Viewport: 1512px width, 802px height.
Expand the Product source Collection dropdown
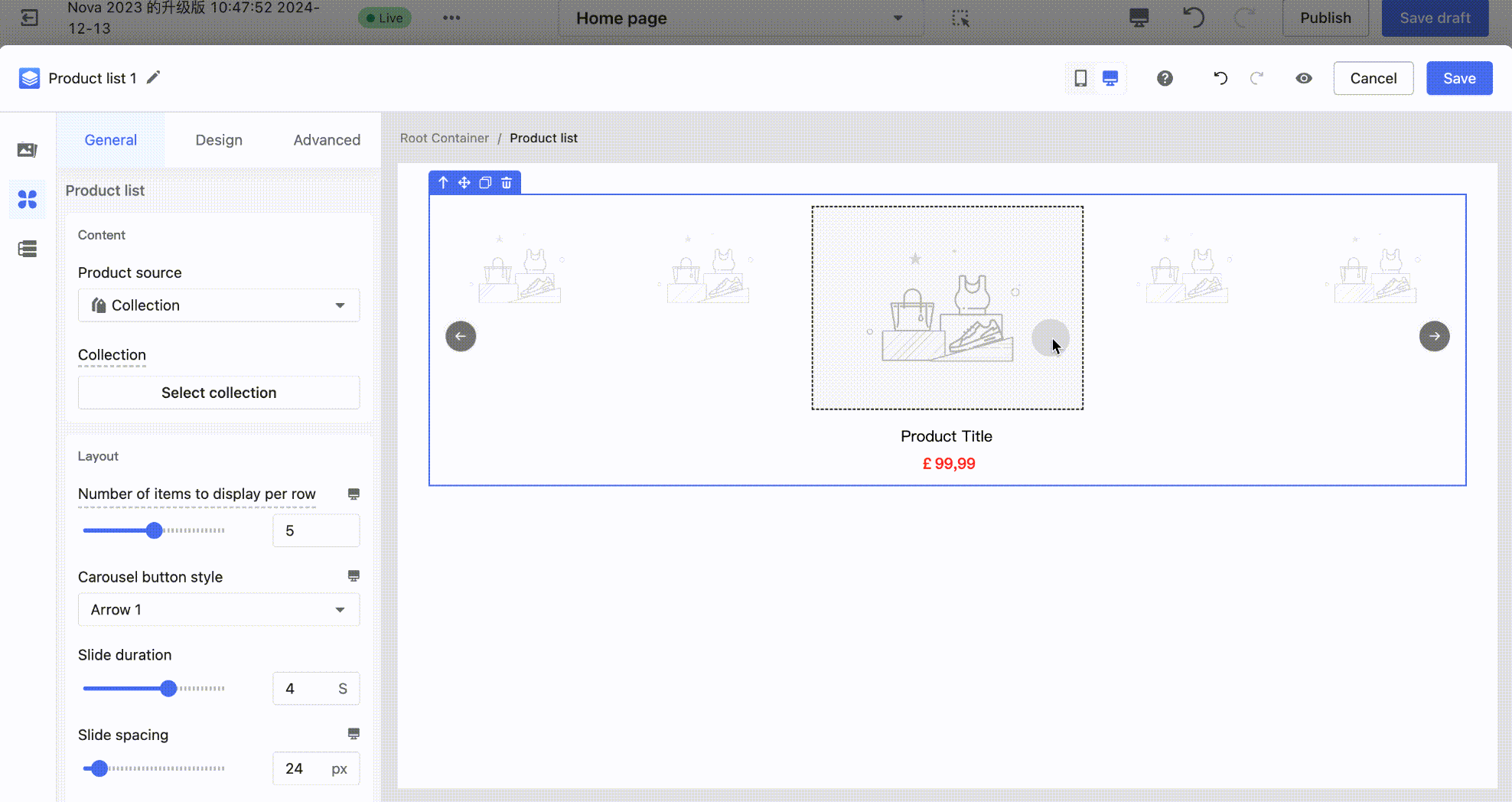pos(218,305)
